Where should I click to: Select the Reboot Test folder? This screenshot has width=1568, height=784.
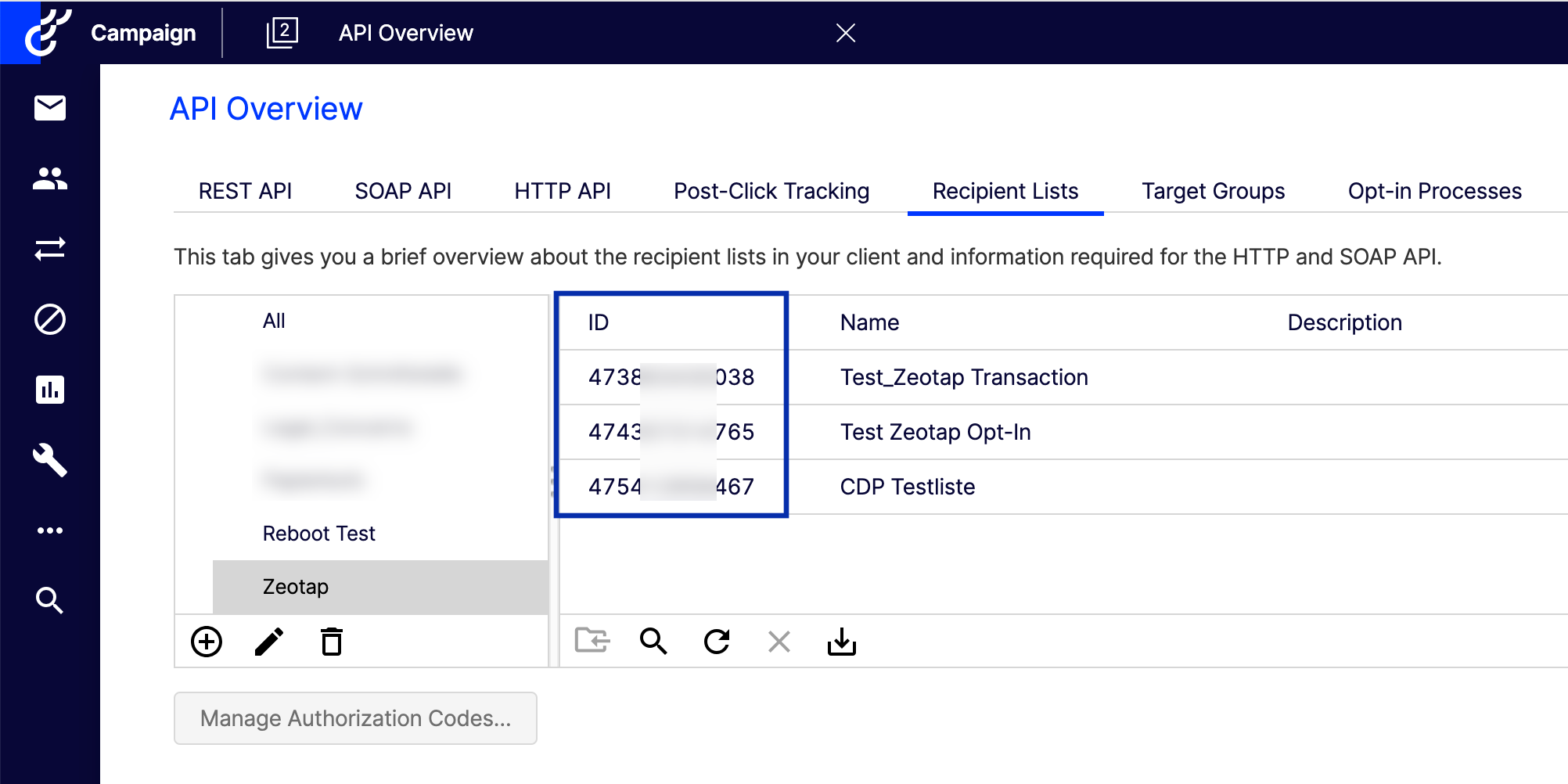319,534
